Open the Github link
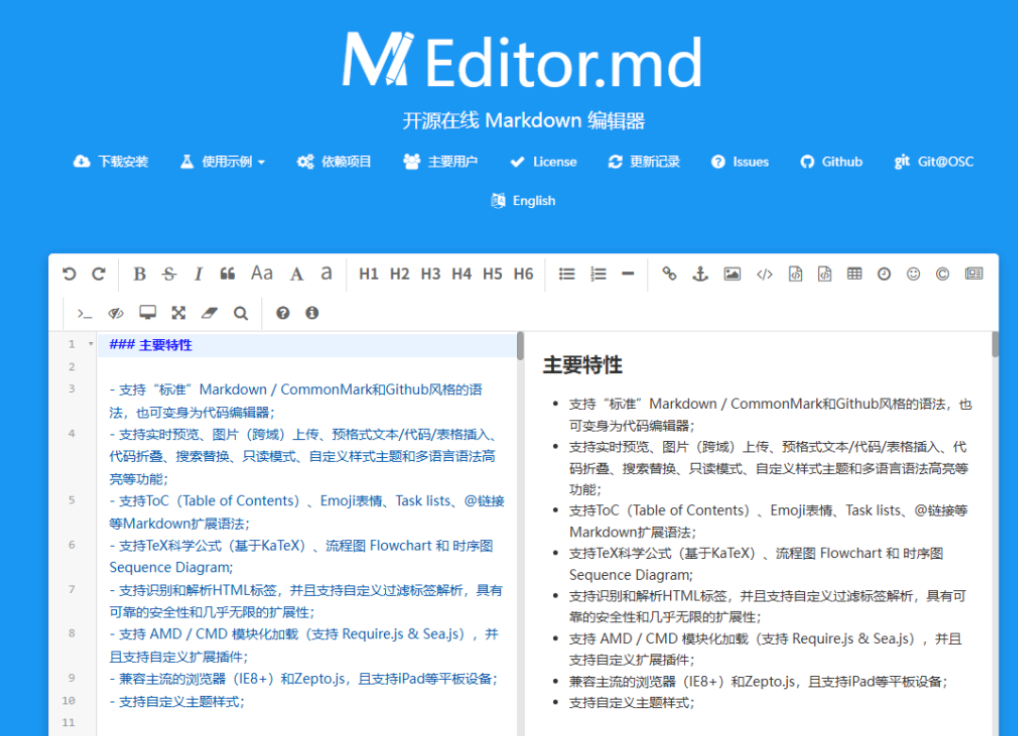The height and width of the screenshot is (736, 1018). (831, 162)
